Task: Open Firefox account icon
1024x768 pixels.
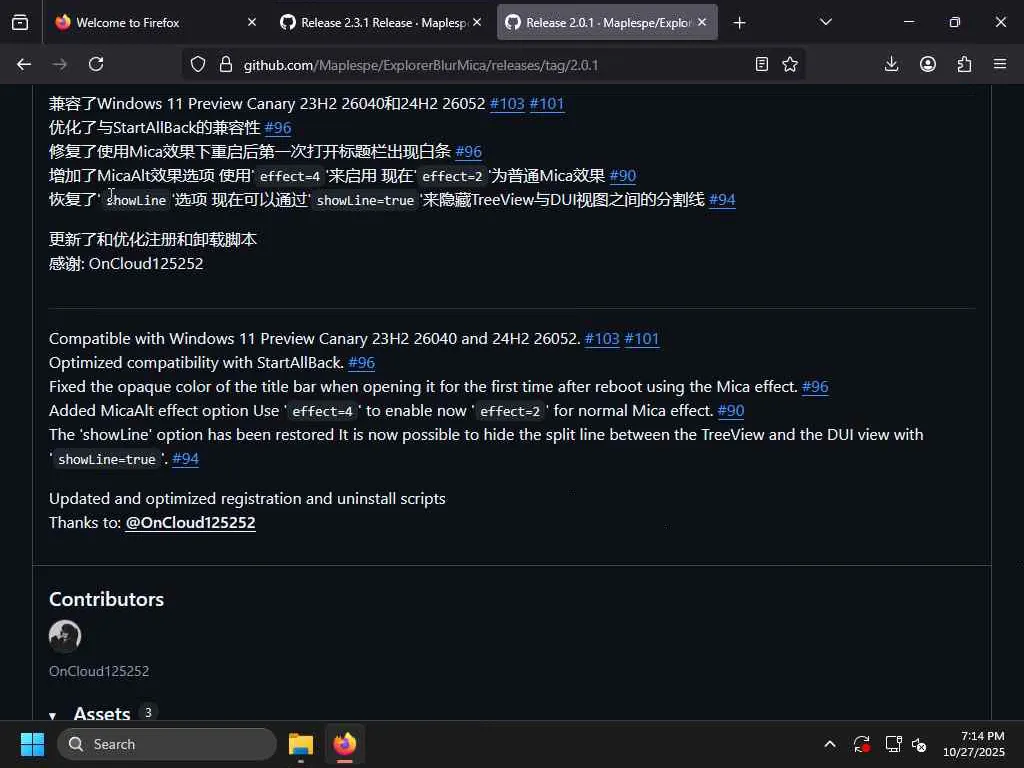Action: [x=928, y=64]
